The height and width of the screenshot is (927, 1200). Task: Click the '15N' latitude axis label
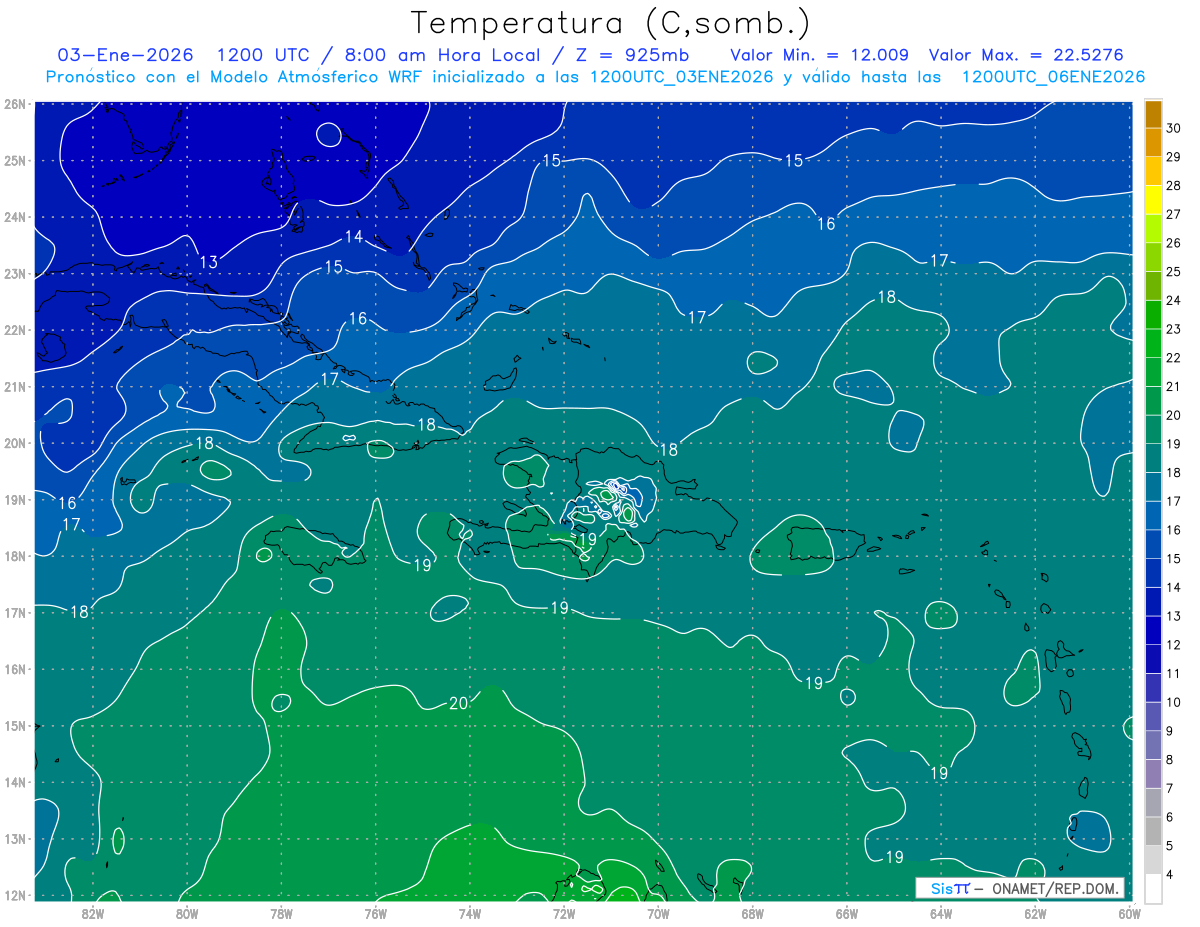click(14, 725)
